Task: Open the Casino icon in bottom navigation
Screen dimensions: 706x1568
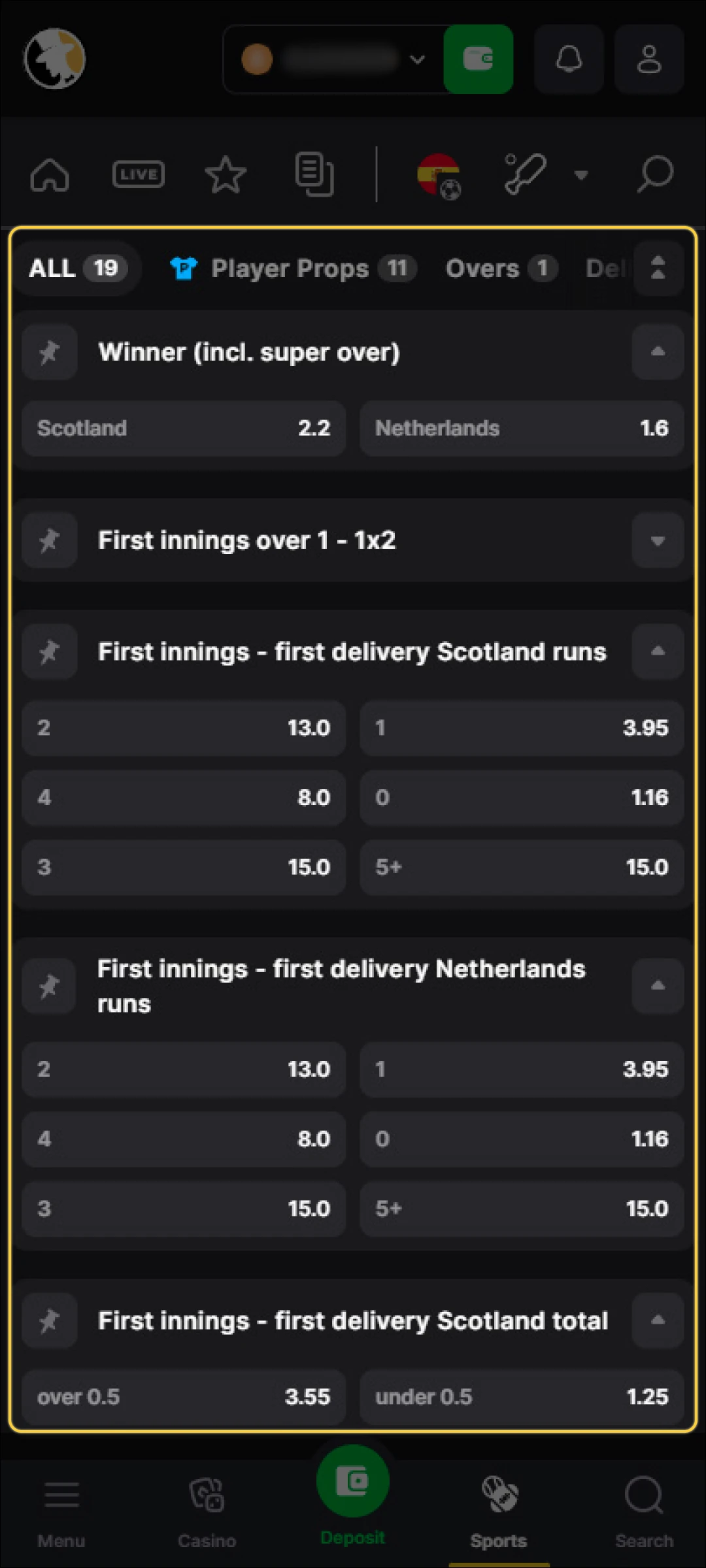Action: tap(207, 1496)
